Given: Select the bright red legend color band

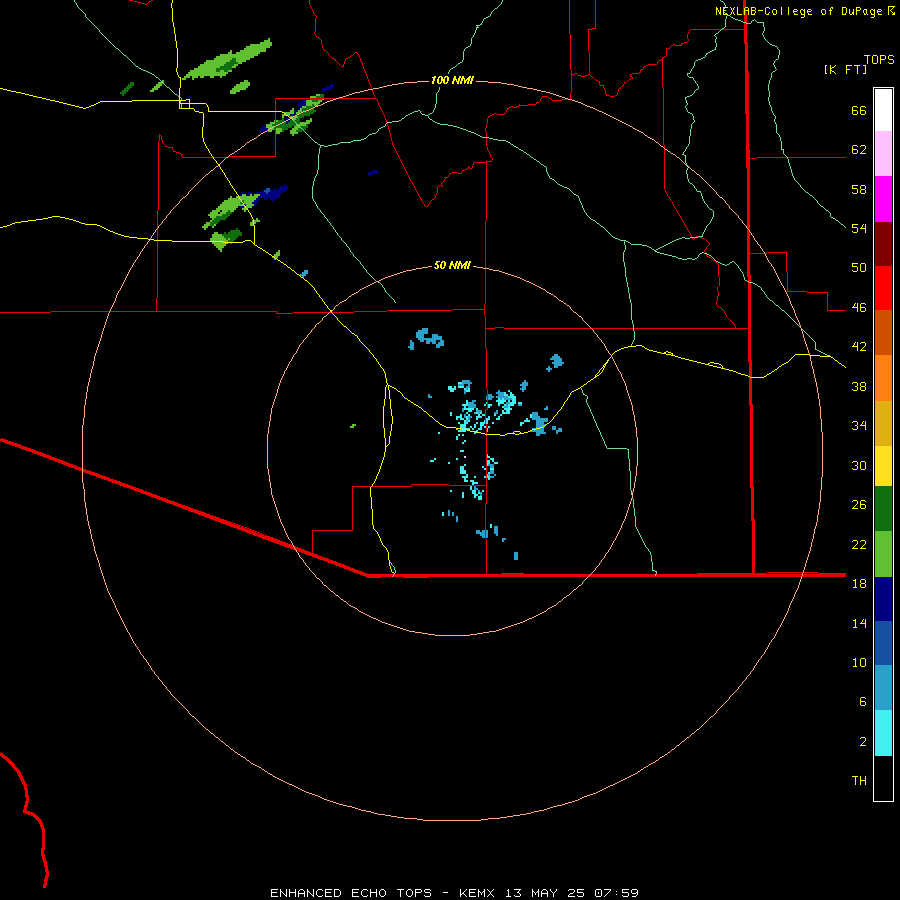Looking at the screenshot, I should pos(883,288).
